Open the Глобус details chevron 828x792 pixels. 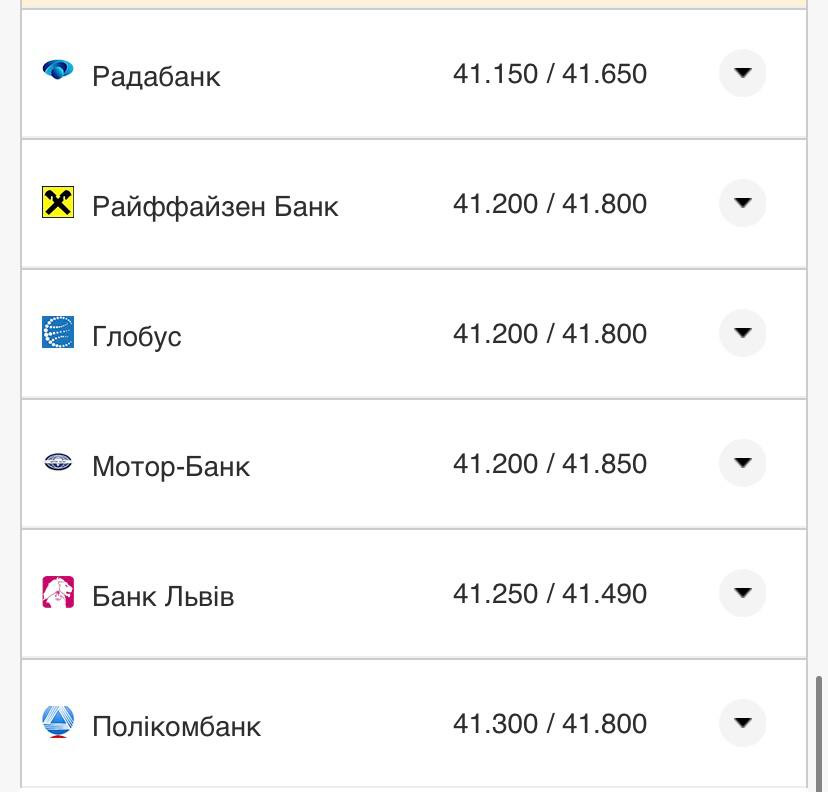click(x=742, y=333)
